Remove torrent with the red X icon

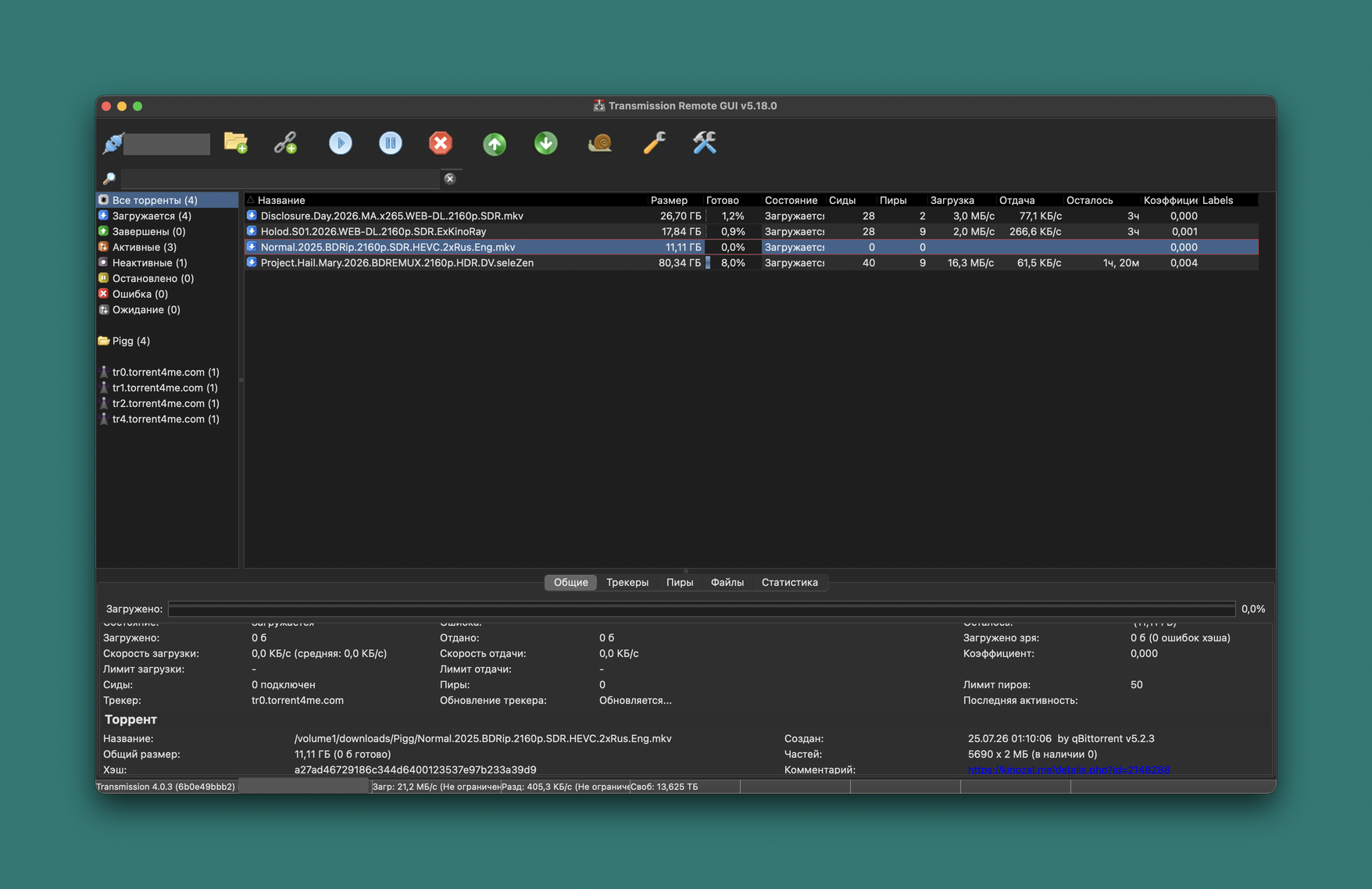[x=441, y=143]
